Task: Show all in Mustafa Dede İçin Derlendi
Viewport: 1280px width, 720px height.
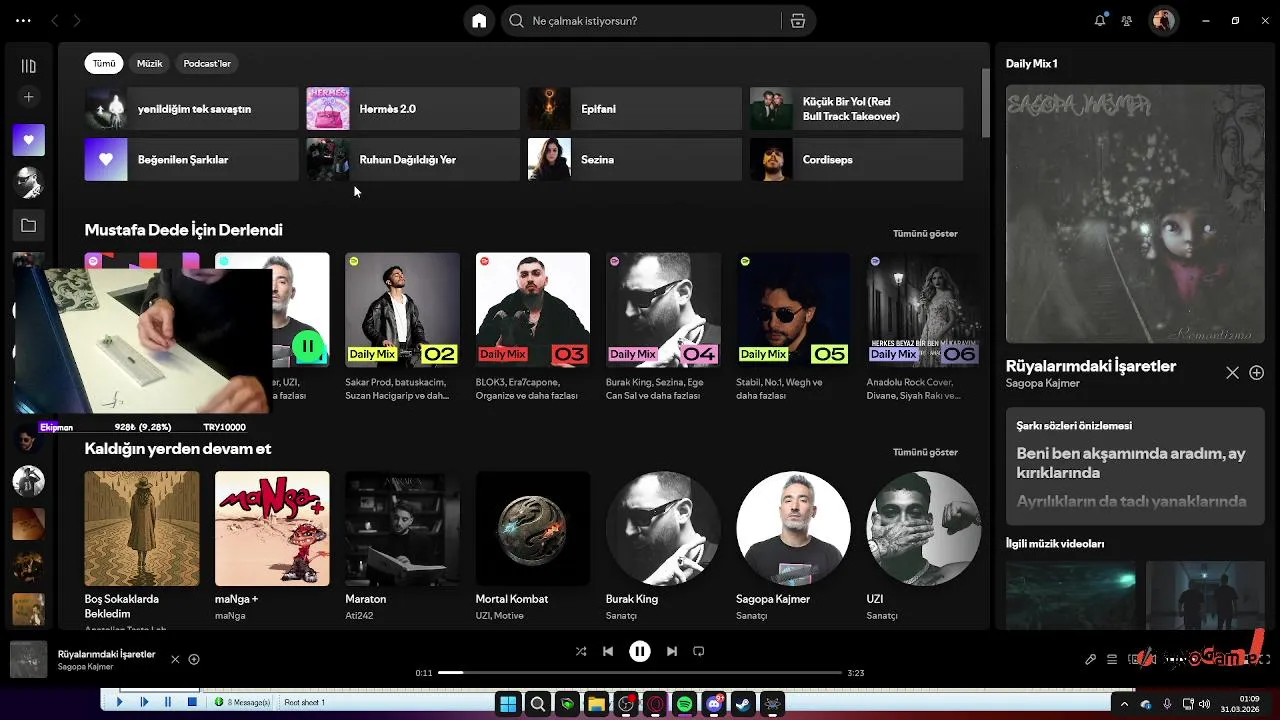Action: [x=925, y=234]
